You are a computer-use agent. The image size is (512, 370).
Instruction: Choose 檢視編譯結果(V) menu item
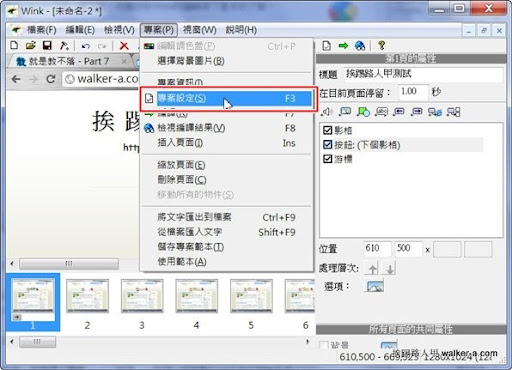point(227,128)
